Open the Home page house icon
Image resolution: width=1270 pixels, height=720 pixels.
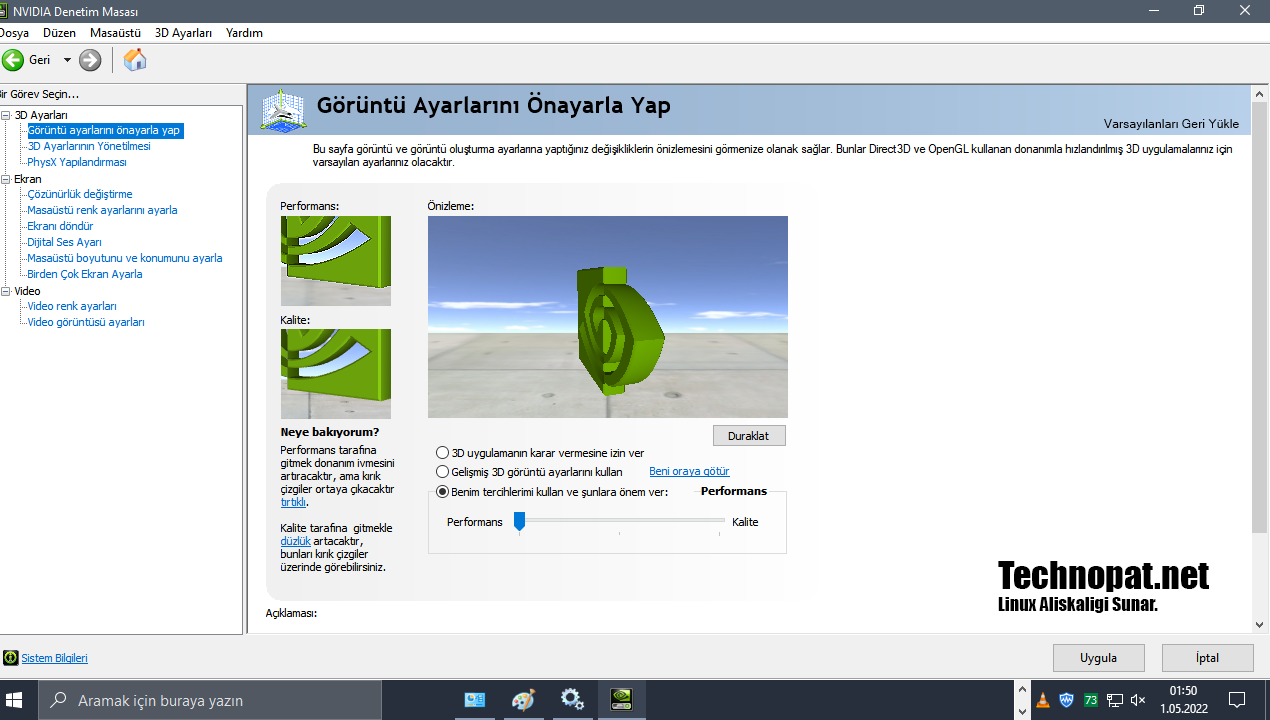[135, 60]
